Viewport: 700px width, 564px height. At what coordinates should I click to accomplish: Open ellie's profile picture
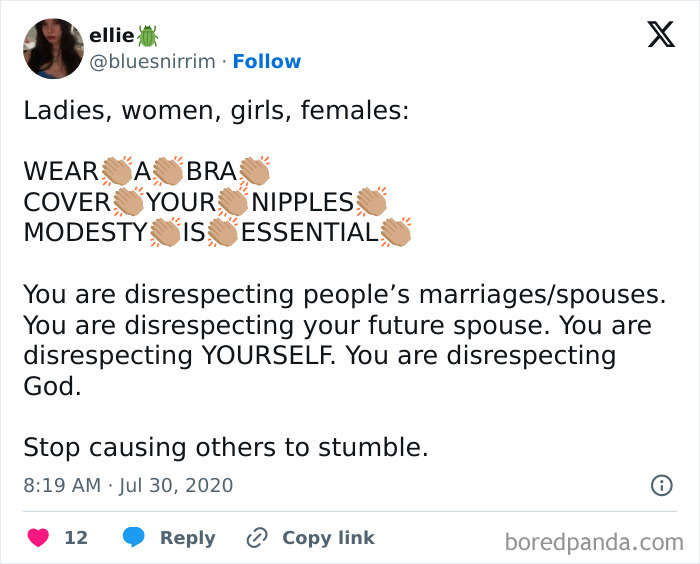coord(53,48)
